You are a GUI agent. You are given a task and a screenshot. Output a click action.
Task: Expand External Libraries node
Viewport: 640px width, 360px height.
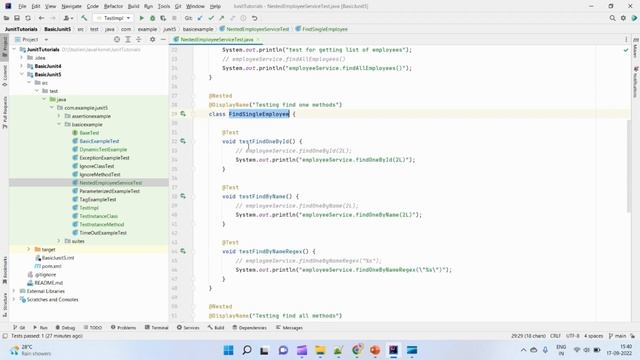pyautogui.click(x=15, y=291)
